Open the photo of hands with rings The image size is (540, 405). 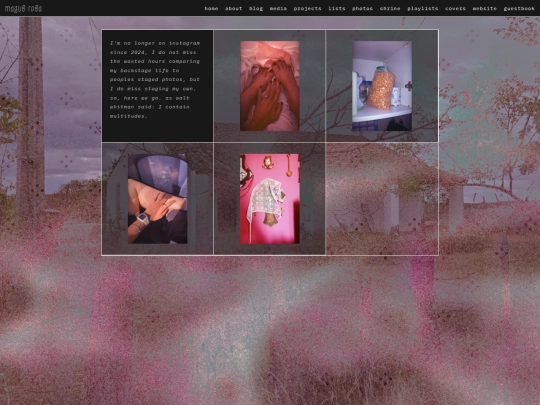pyautogui.click(x=270, y=86)
